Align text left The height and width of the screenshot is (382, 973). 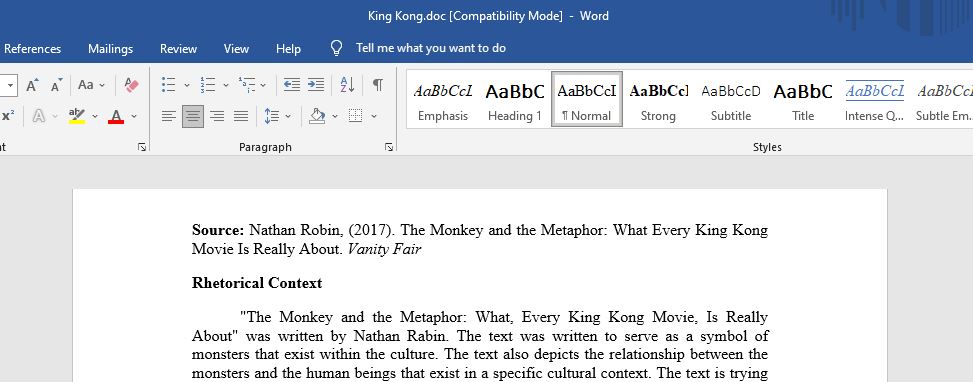(169, 116)
